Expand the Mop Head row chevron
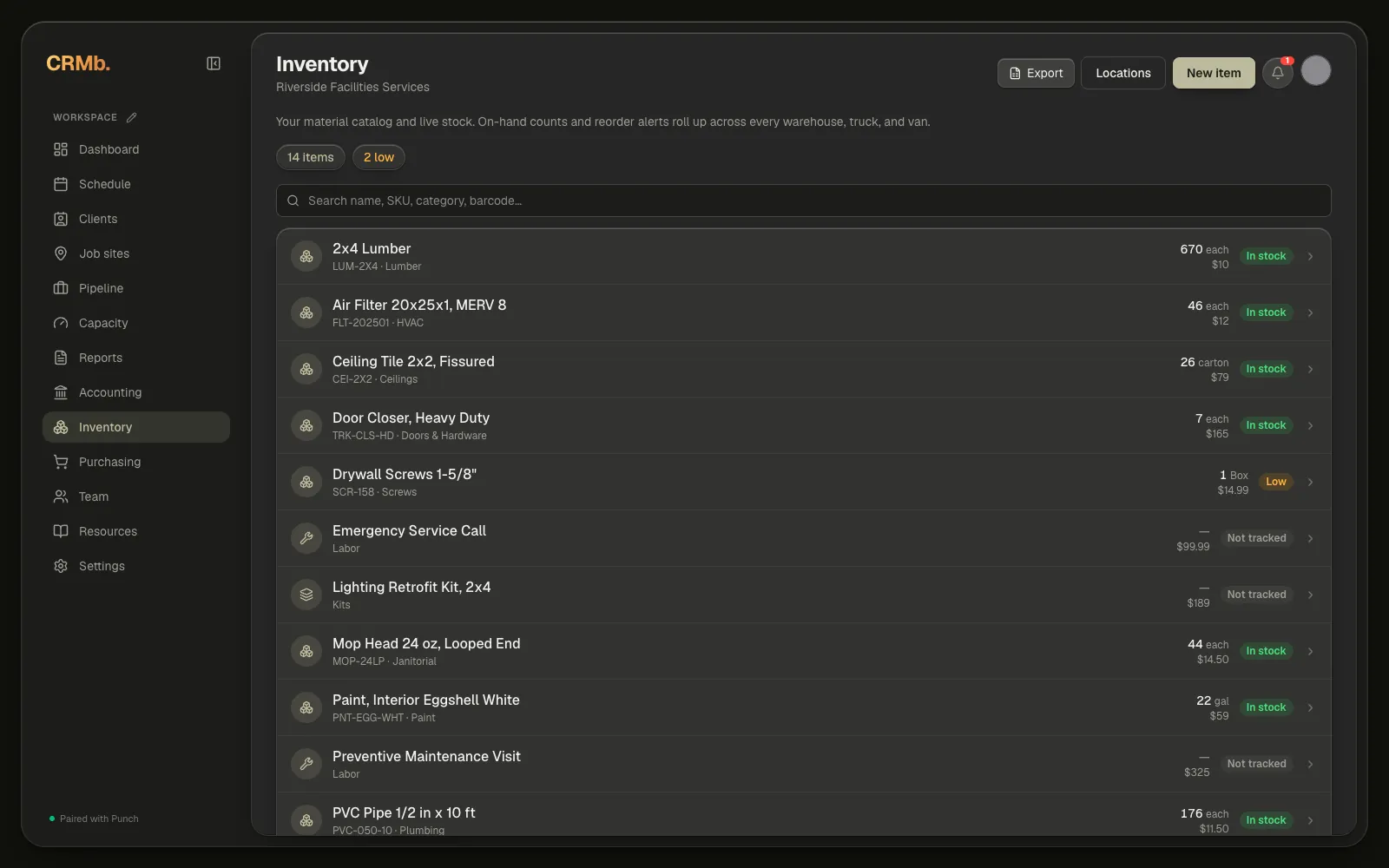 coord(1310,651)
